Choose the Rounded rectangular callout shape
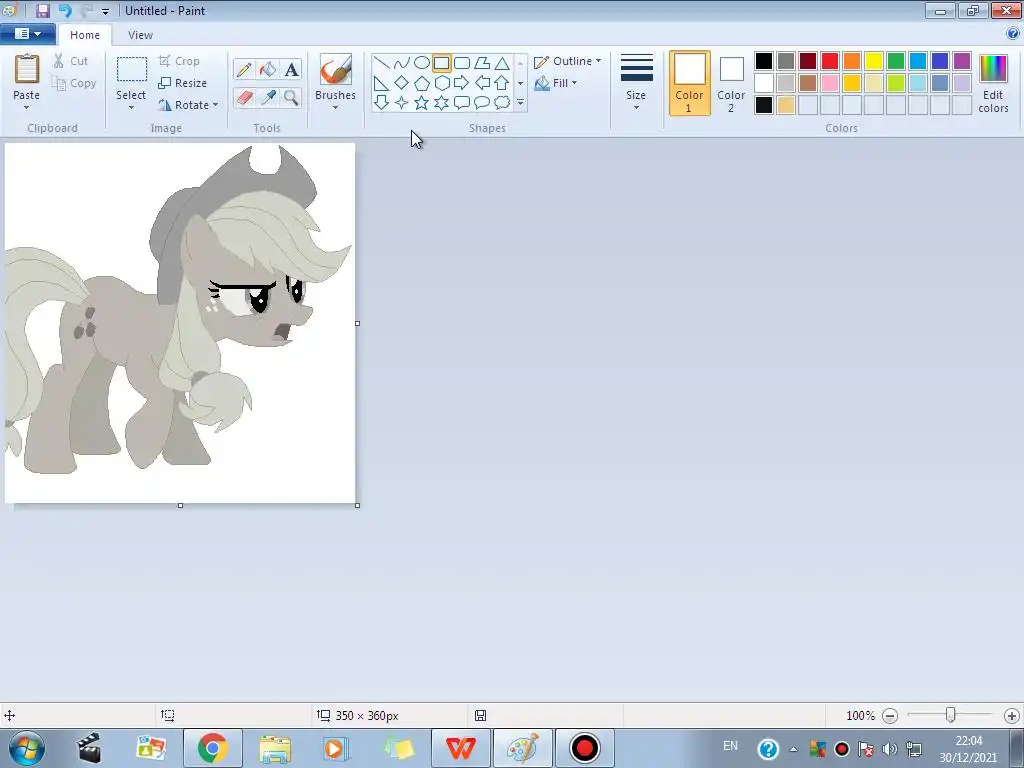The width and height of the screenshot is (1024, 768). point(462,103)
